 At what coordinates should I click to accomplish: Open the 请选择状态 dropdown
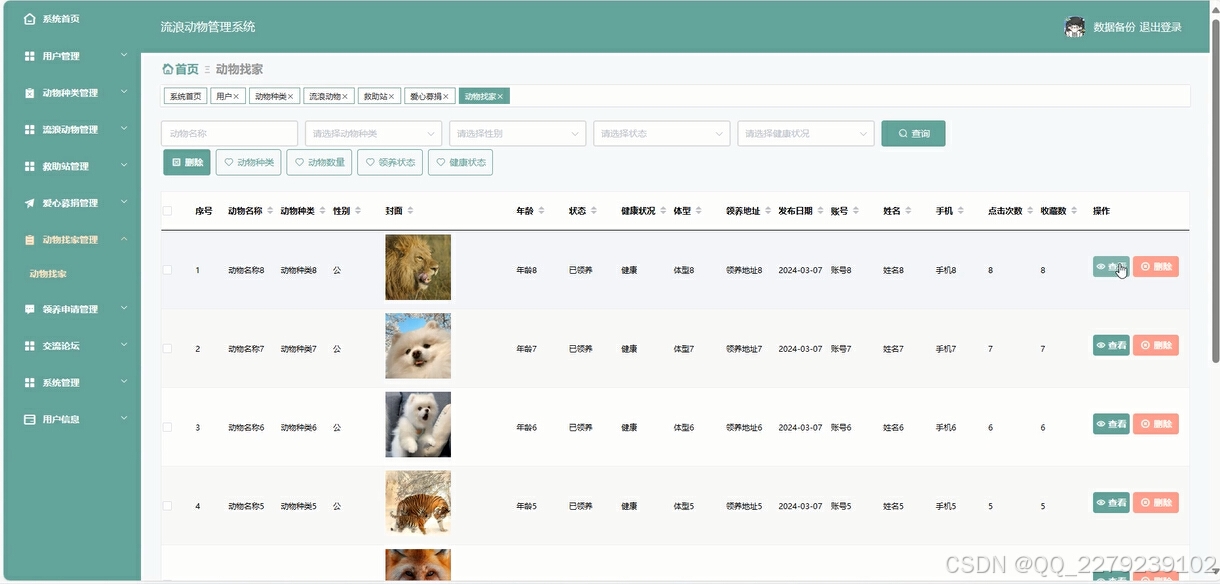[x=661, y=133]
